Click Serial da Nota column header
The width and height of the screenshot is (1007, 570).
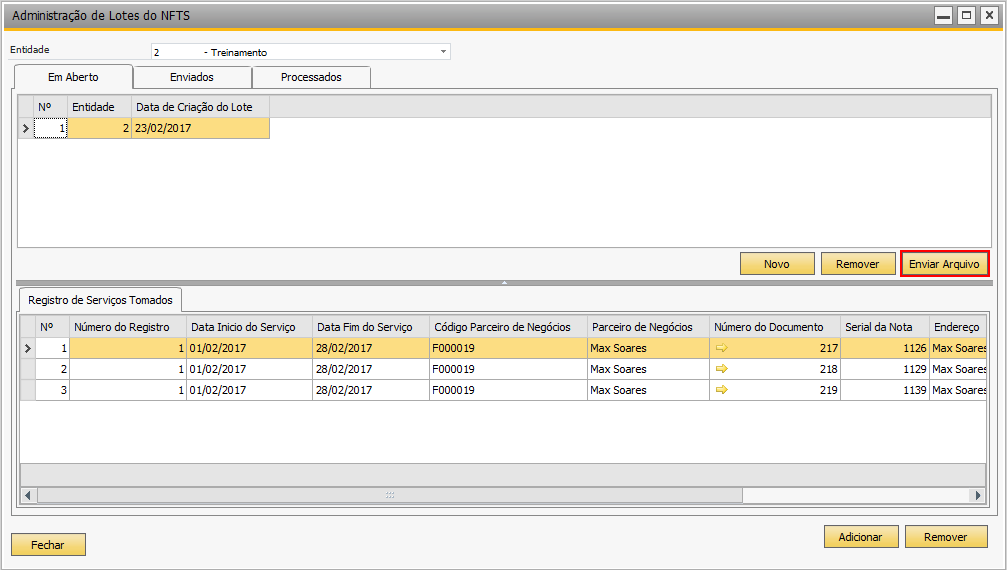(x=884, y=327)
